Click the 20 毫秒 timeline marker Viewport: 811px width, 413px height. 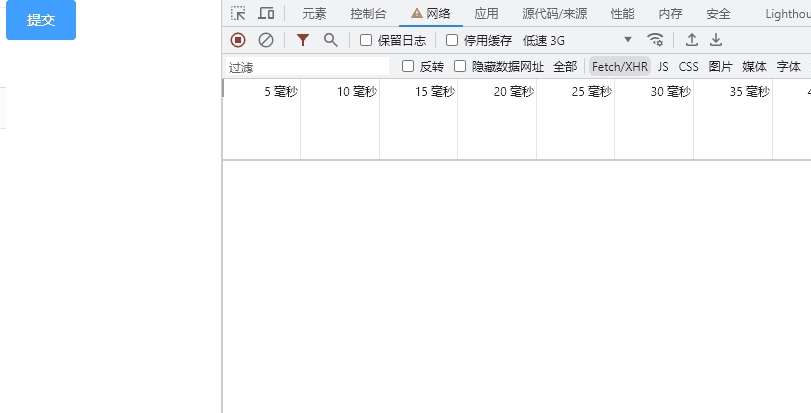coord(513,92)
